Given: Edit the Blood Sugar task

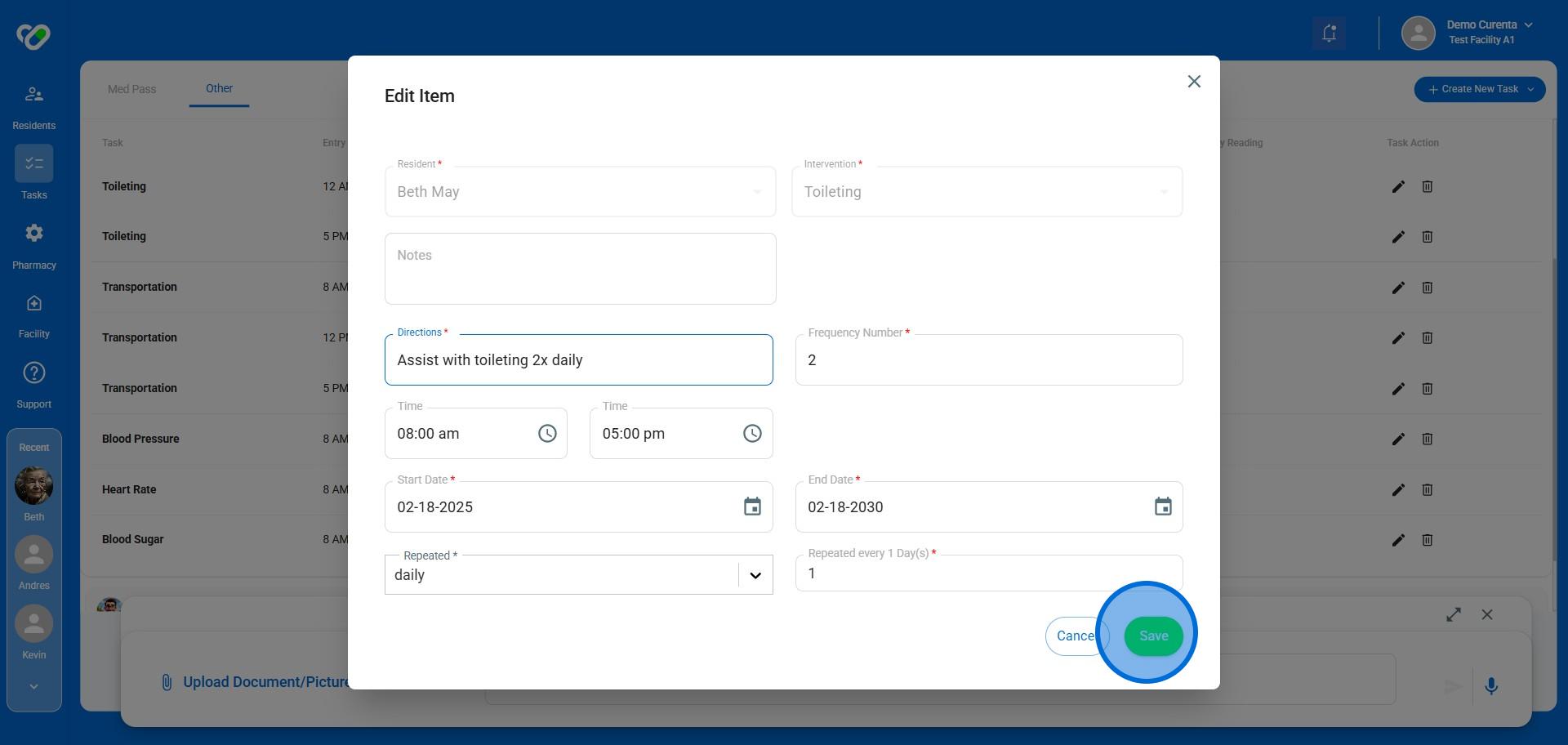Looking at the screenshot, I should point(1398,540).
